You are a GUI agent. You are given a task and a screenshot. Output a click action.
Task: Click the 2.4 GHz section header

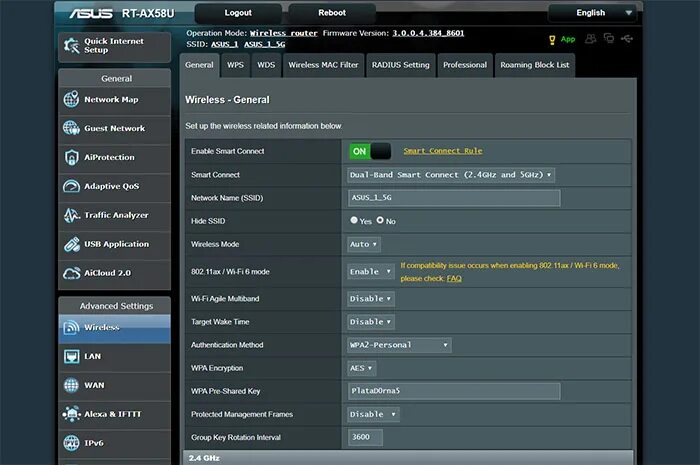[x=408, y=458]
